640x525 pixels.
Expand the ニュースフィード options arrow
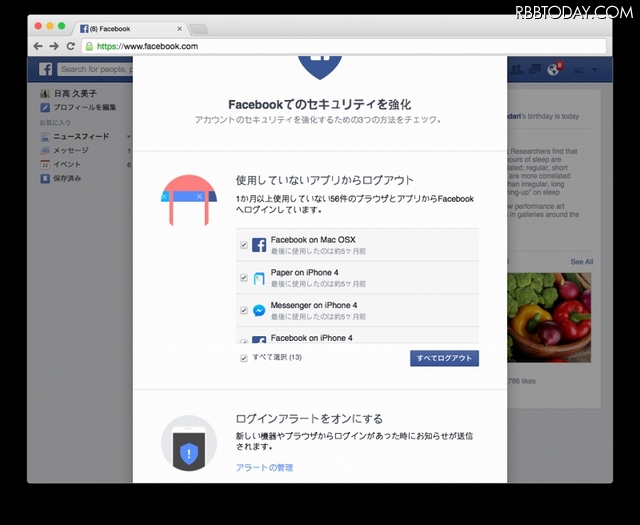[x=128, y=136]
